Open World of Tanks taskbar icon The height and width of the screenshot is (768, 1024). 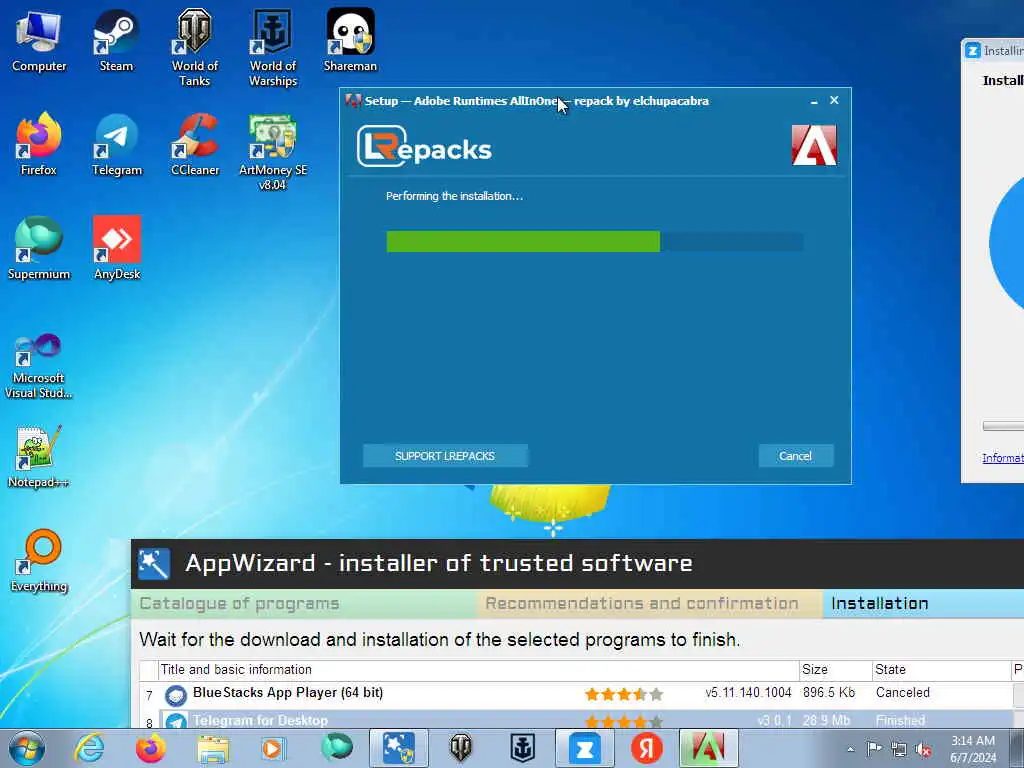coord(461,748)
